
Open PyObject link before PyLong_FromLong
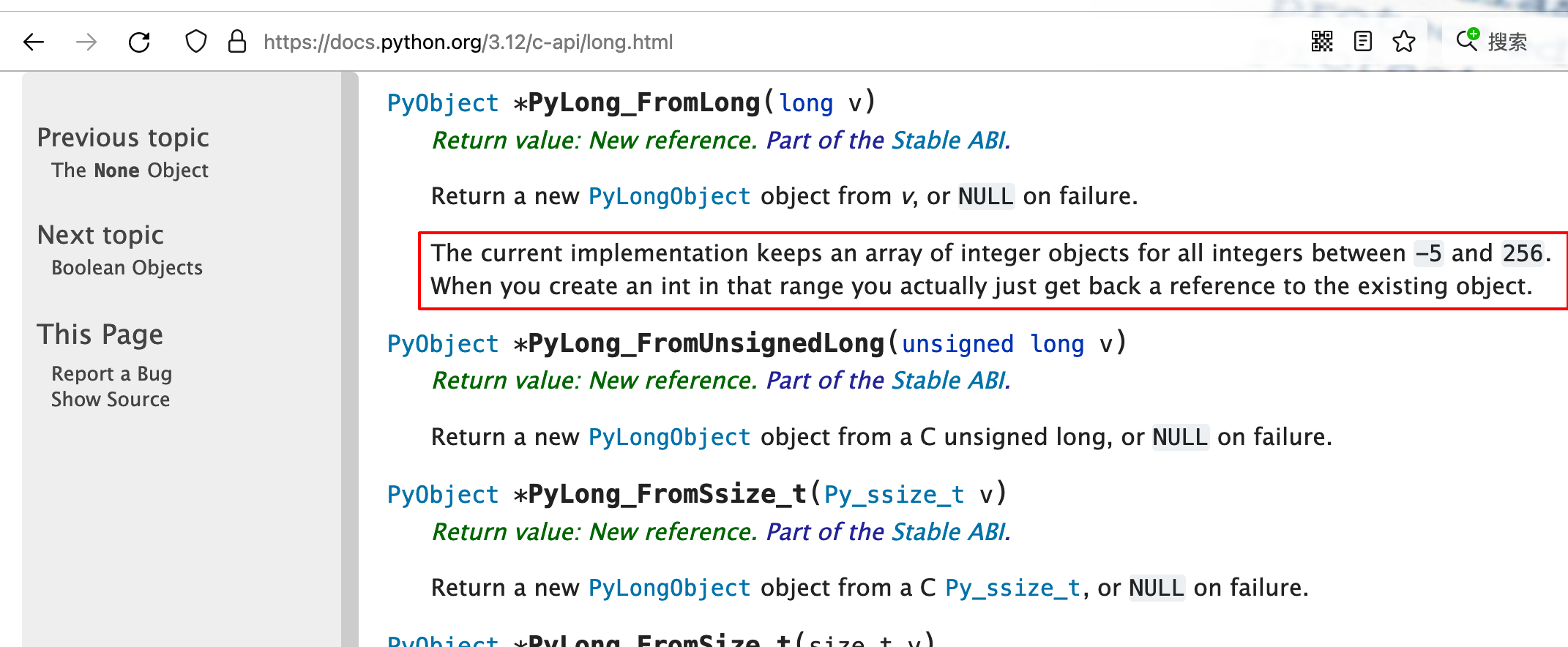pos(443,103)
